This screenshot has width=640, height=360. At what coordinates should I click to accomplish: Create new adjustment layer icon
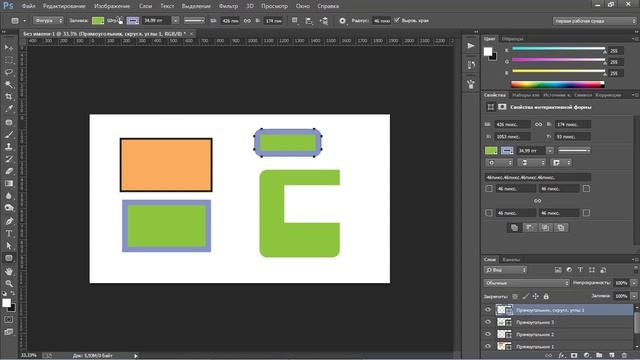[x=587, y=356]
